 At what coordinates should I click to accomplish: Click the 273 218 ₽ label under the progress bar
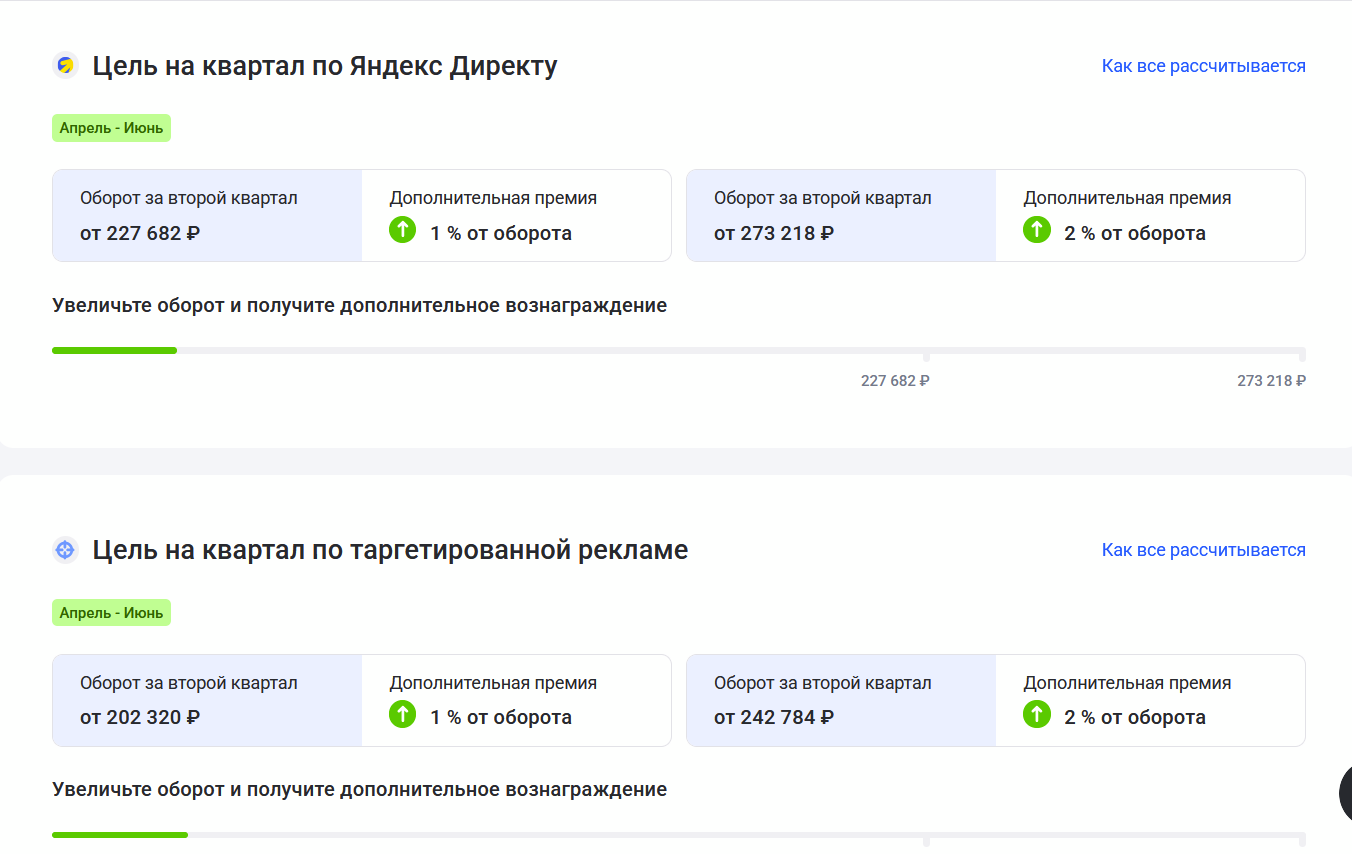click(x=1271, y=380)
